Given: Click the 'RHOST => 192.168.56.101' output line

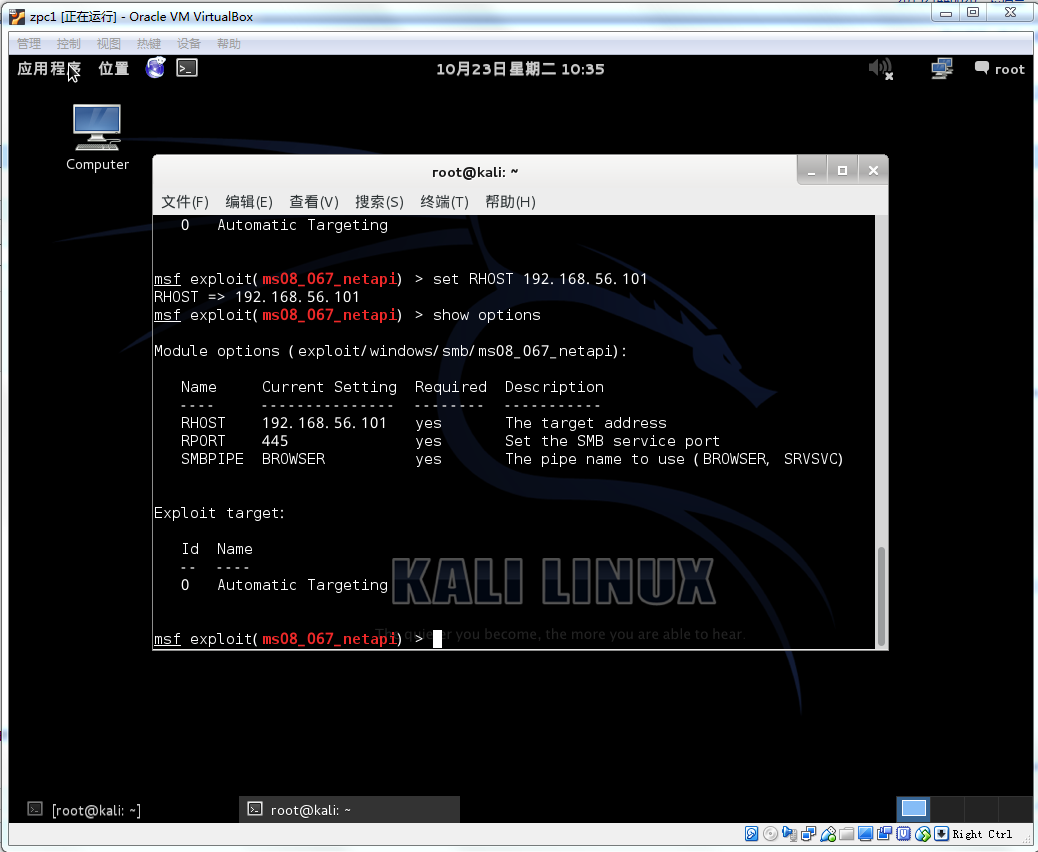Looking at the screenshot, I should 257,297.
